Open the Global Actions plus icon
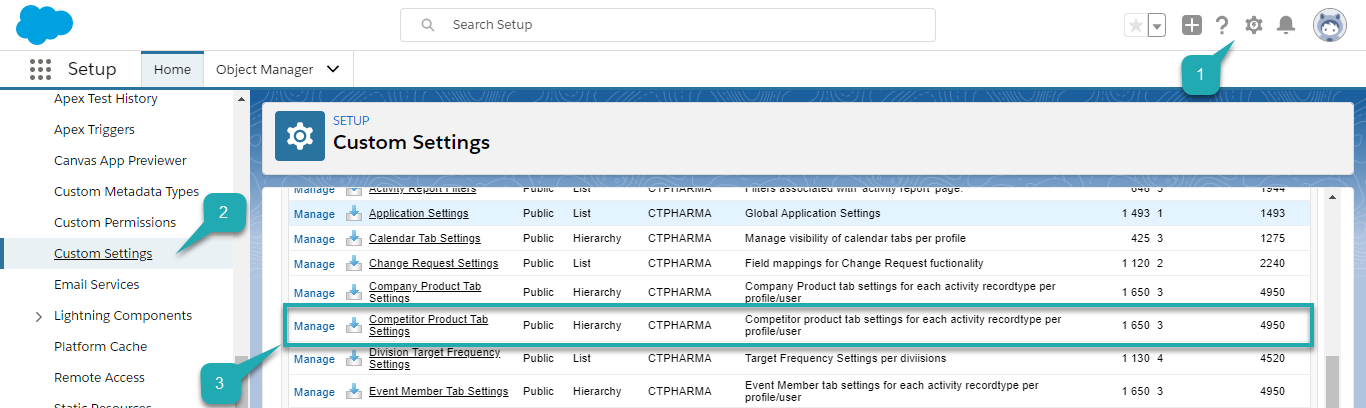Screen dimensions: 1366x408 point(1191,25)
